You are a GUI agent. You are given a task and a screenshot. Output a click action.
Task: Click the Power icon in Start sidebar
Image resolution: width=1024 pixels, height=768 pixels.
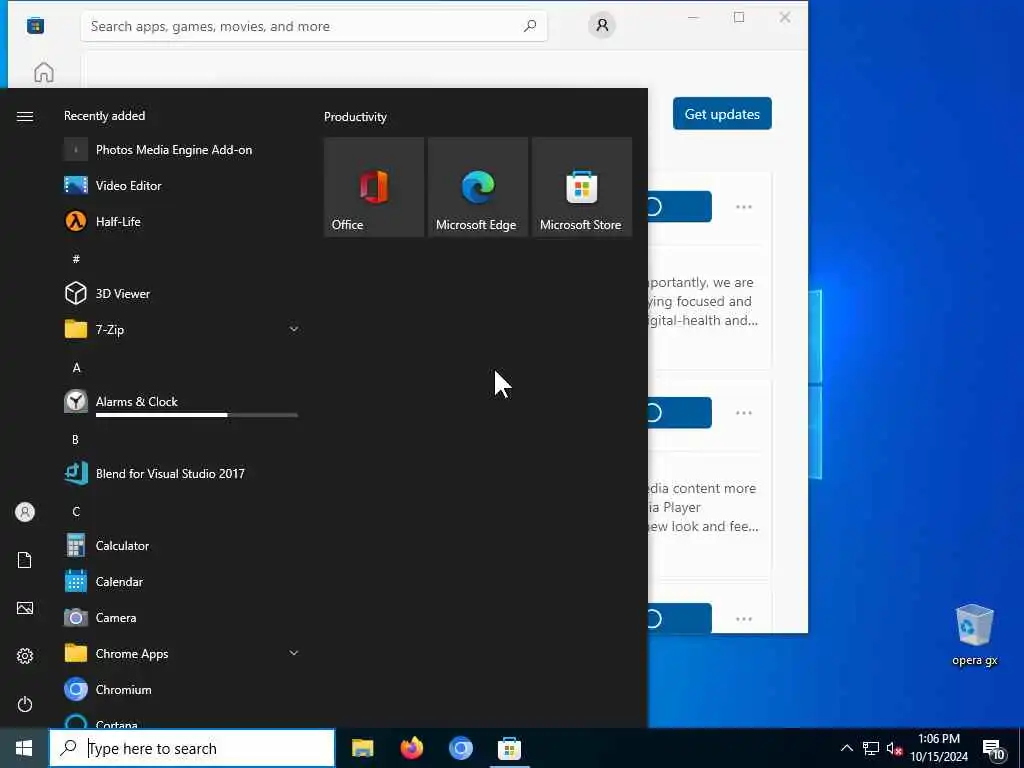(25, 704)
